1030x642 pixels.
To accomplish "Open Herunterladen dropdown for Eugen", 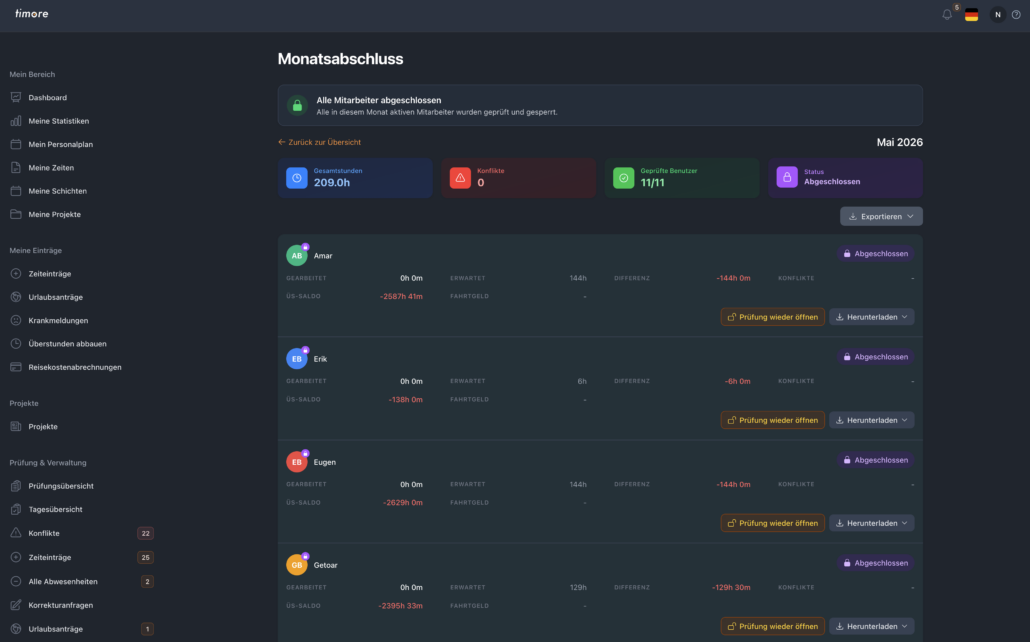I will point(872,523).
